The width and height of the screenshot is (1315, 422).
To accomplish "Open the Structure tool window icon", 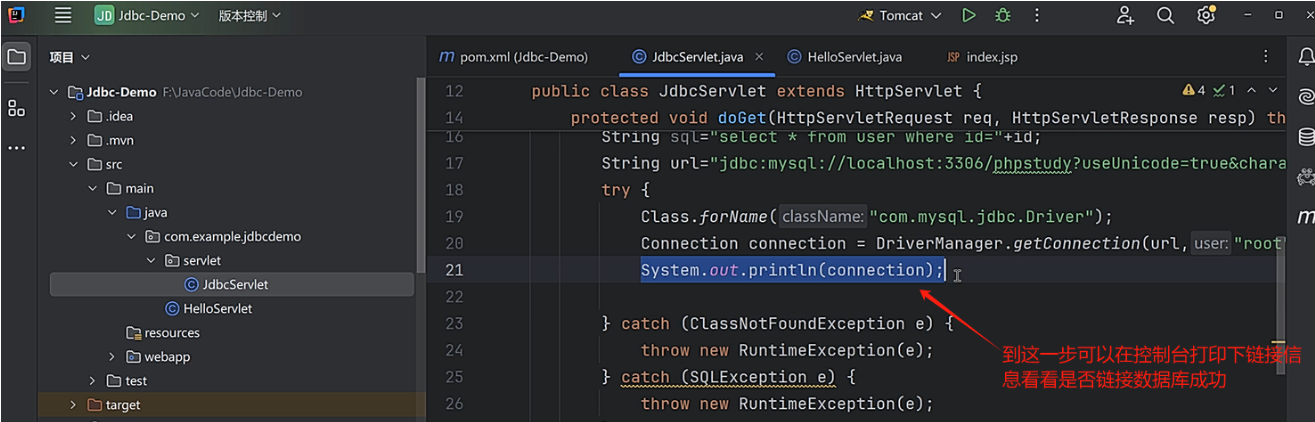I will point(17,108).
